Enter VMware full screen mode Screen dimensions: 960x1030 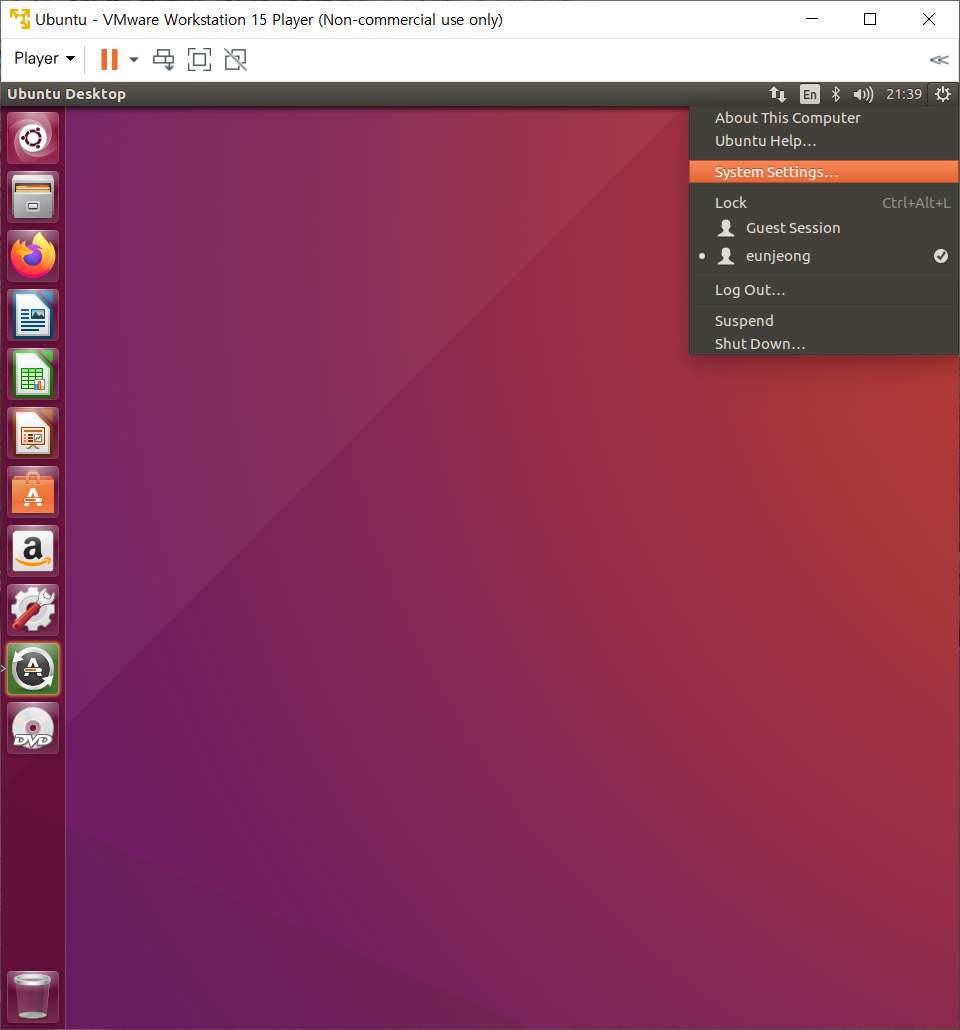click(200, 59)
